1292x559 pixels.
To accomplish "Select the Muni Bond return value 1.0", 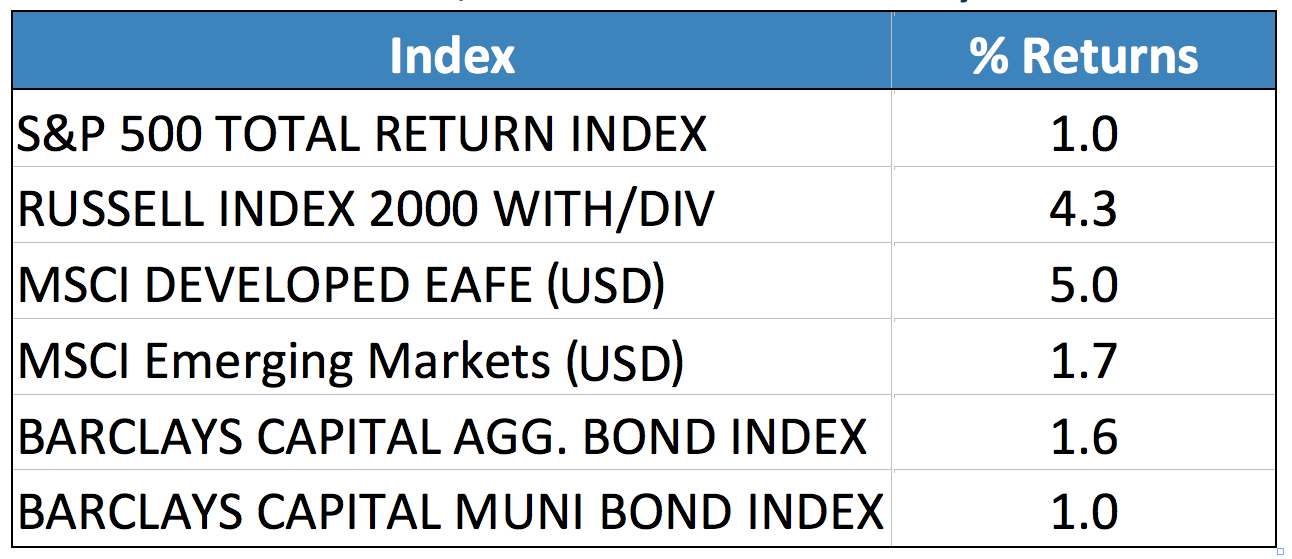I will point(1084,509).
